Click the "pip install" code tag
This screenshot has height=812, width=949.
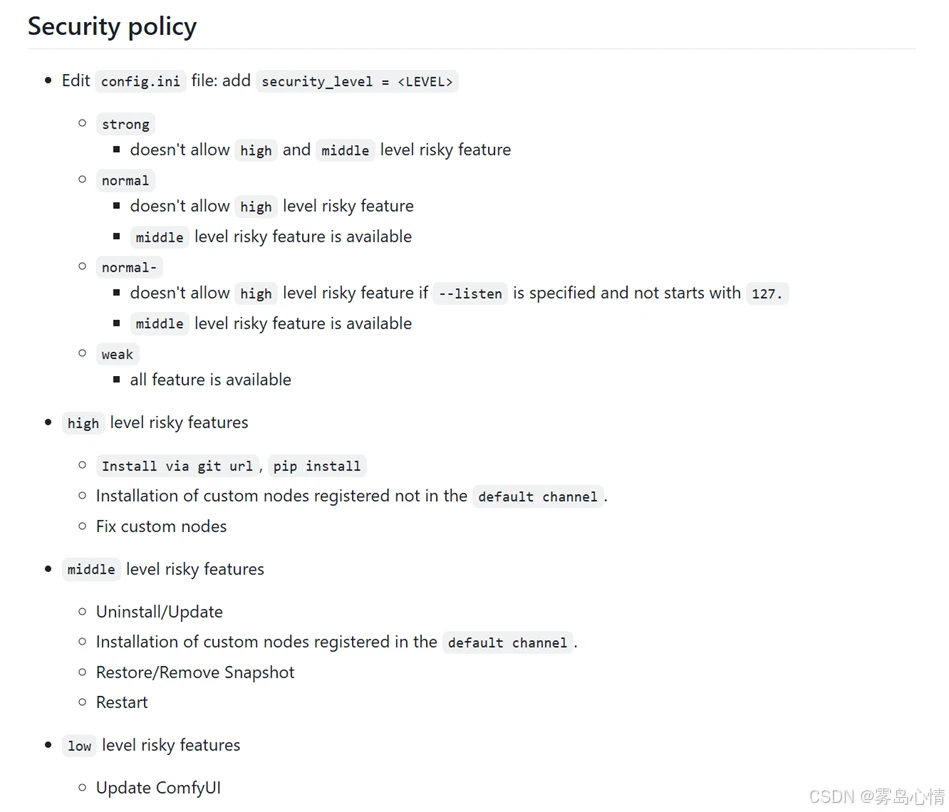pyautogui.click(x=317, y=466)
